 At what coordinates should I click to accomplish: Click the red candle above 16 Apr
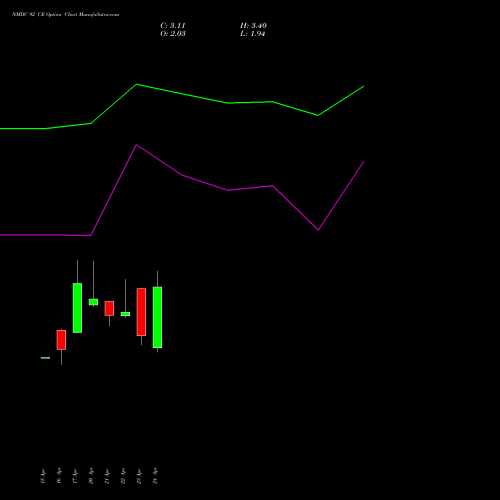click(61, 340)
